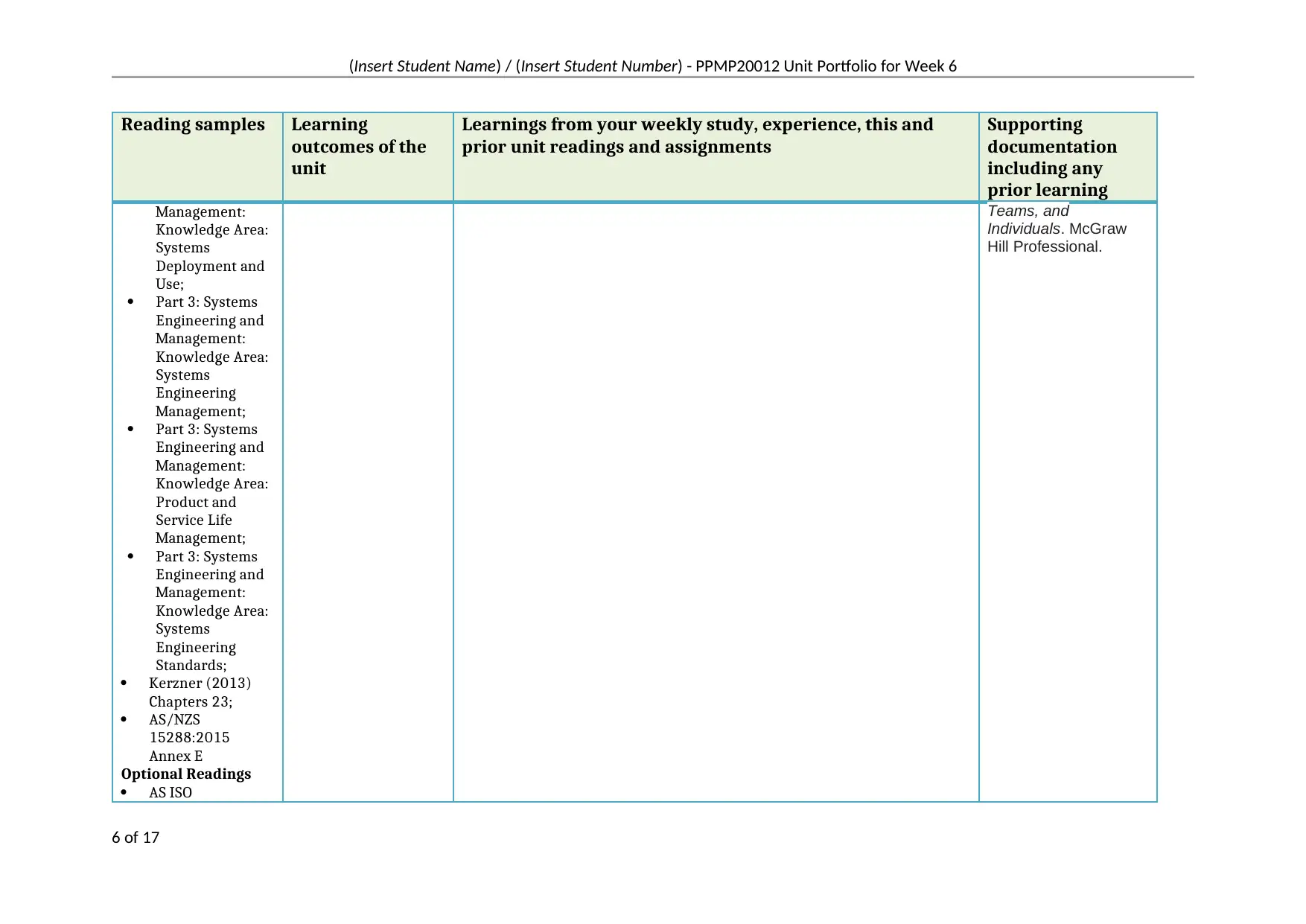Select the 'Deployment and' line in reading list
This screenshot has width=1306, height=924.
pyautogui.click(x=210, y=266)
